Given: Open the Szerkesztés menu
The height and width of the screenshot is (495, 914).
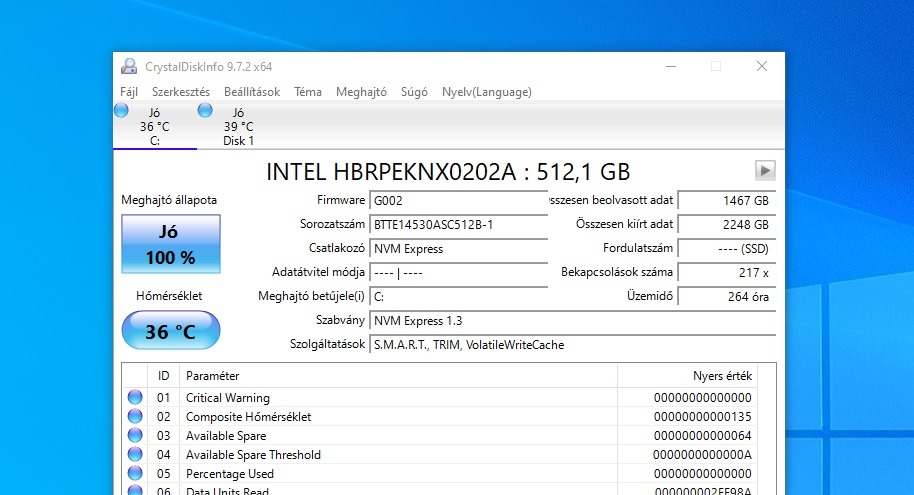Looking at the screenshot, I should tap(181, 92).
